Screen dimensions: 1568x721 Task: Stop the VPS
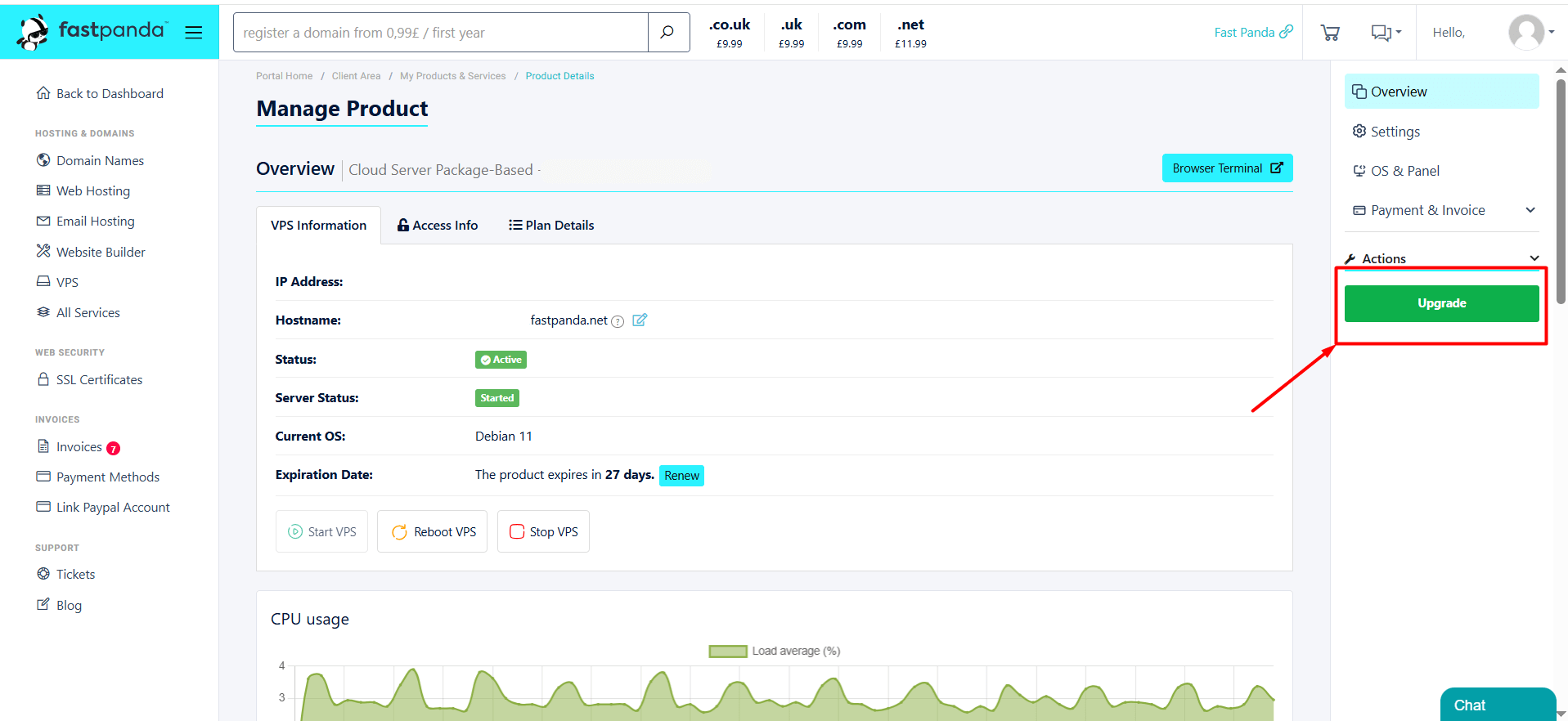tap(543, 532)
